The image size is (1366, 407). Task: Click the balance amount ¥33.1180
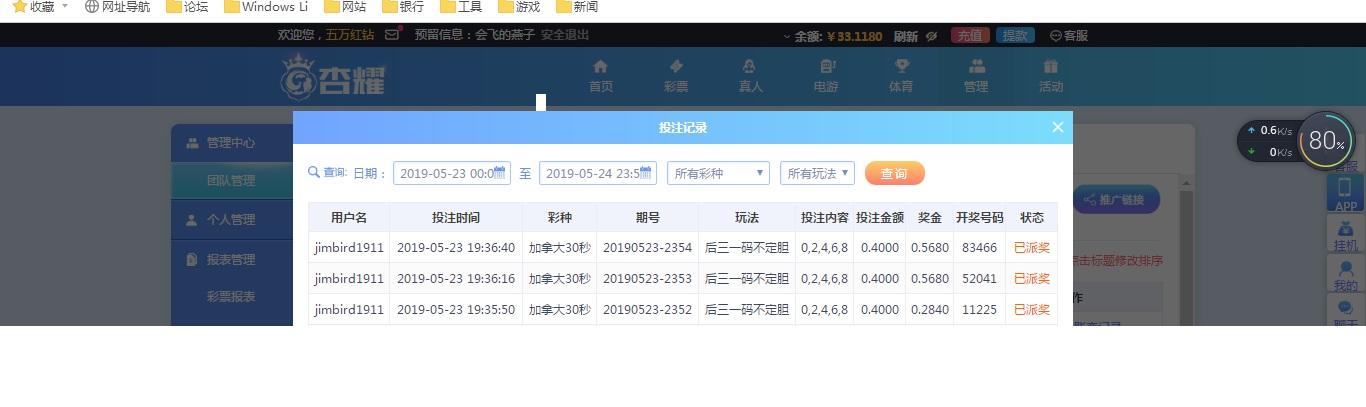(855, 36)
